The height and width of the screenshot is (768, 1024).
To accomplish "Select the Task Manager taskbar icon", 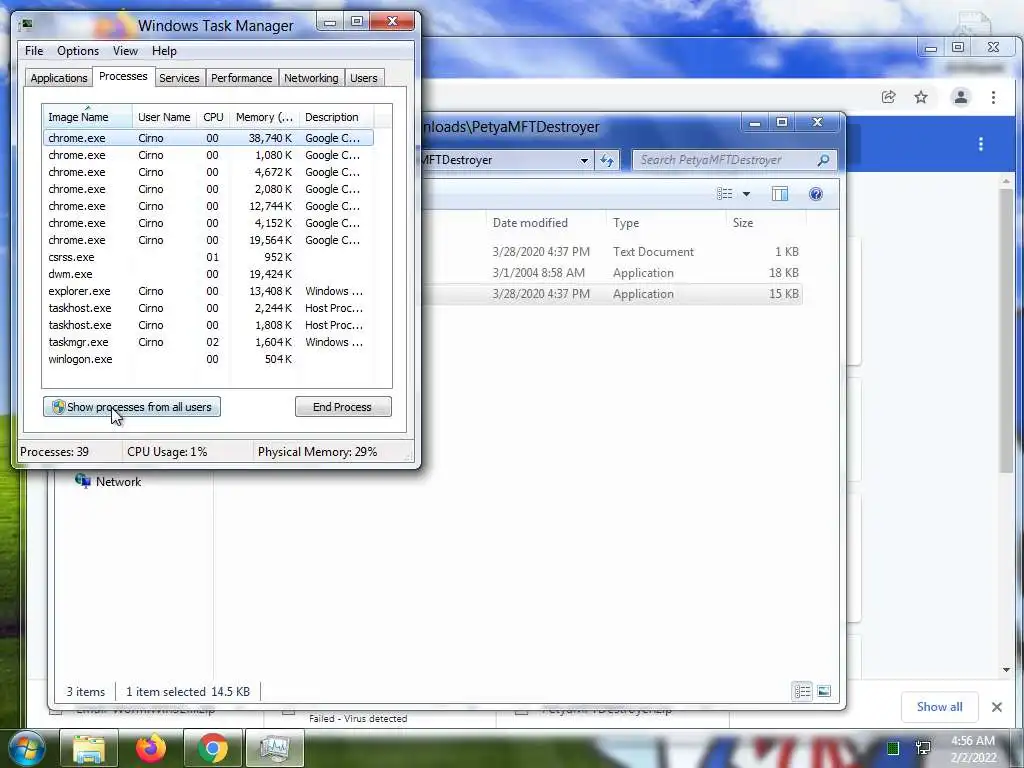I will pos(275,749).
